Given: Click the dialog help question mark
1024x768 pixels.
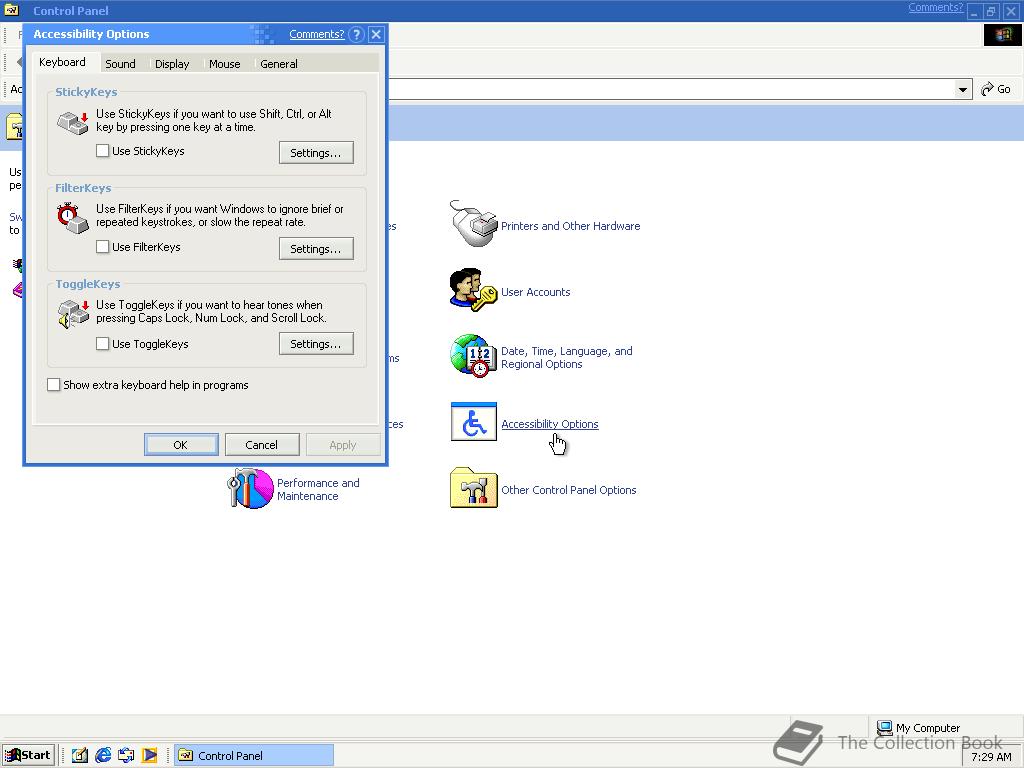Looking at the screenshot, I should point(356,35).
